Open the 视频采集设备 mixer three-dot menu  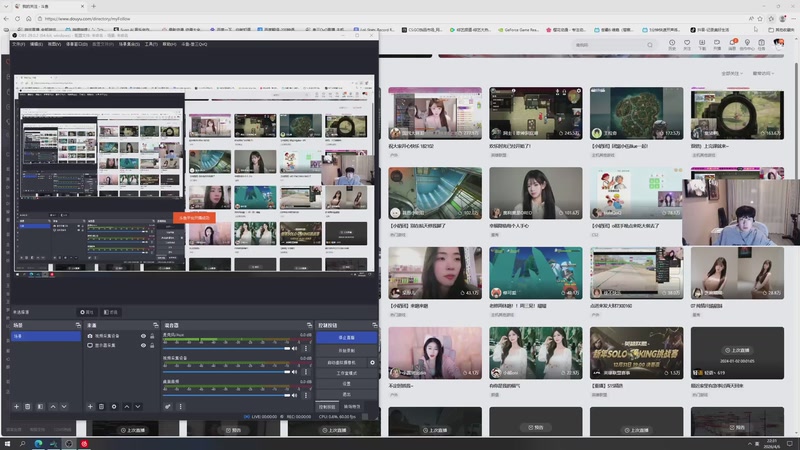pyautogui.click(x=306, y=372)
